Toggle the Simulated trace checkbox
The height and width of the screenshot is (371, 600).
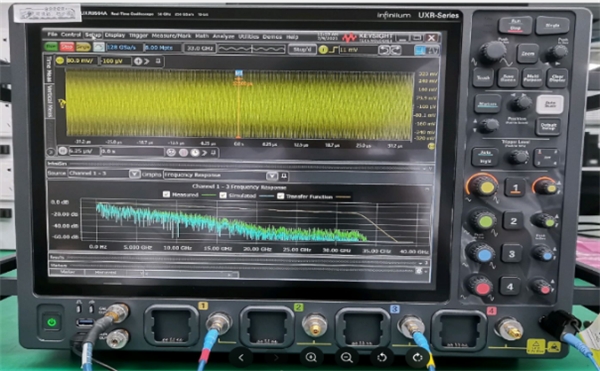pyautogui.click(x=223, y=195)
